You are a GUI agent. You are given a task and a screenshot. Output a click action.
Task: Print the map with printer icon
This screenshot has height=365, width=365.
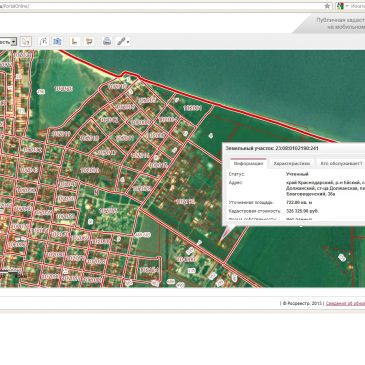[x=107, y=41]
